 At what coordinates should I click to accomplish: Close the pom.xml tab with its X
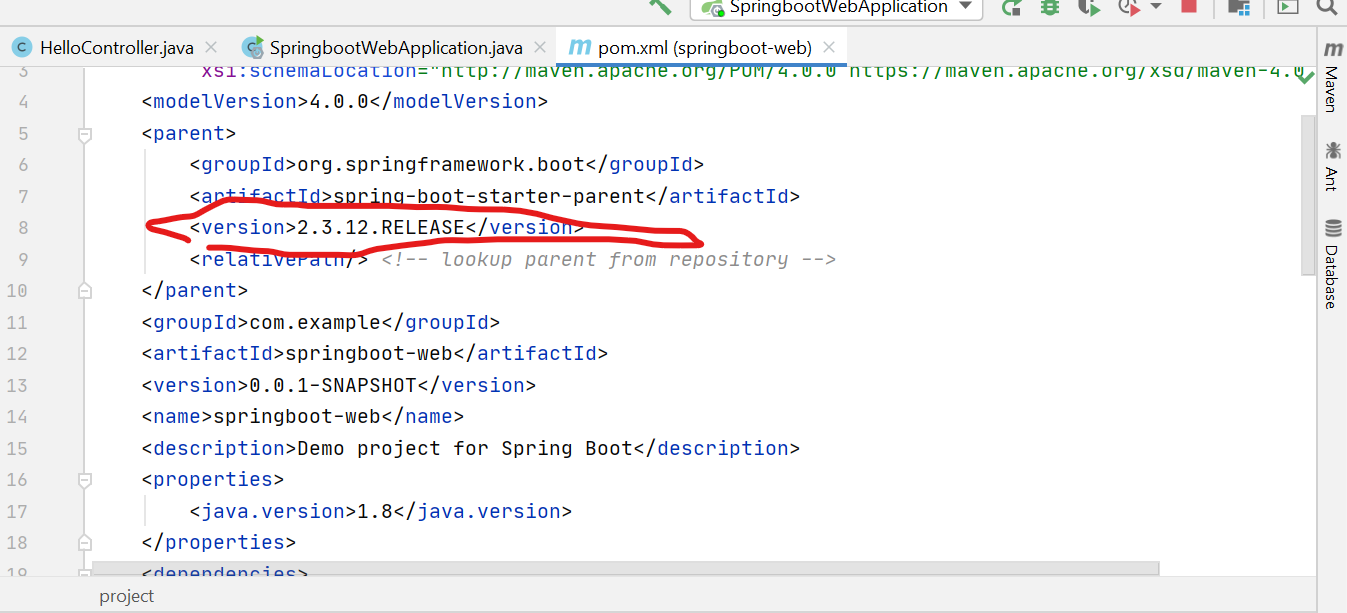(828, 46)
